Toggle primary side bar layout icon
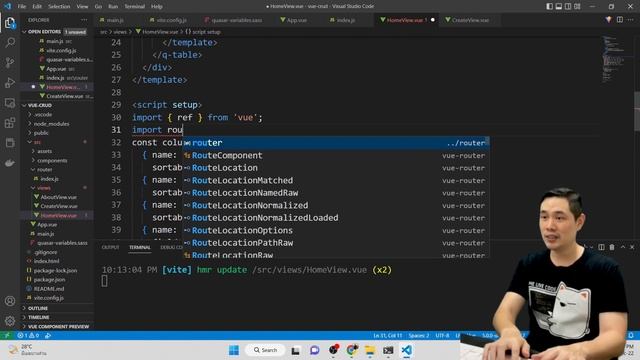Image resolution: width=640 pixels, height=360 pixels. tap(549, 6)
